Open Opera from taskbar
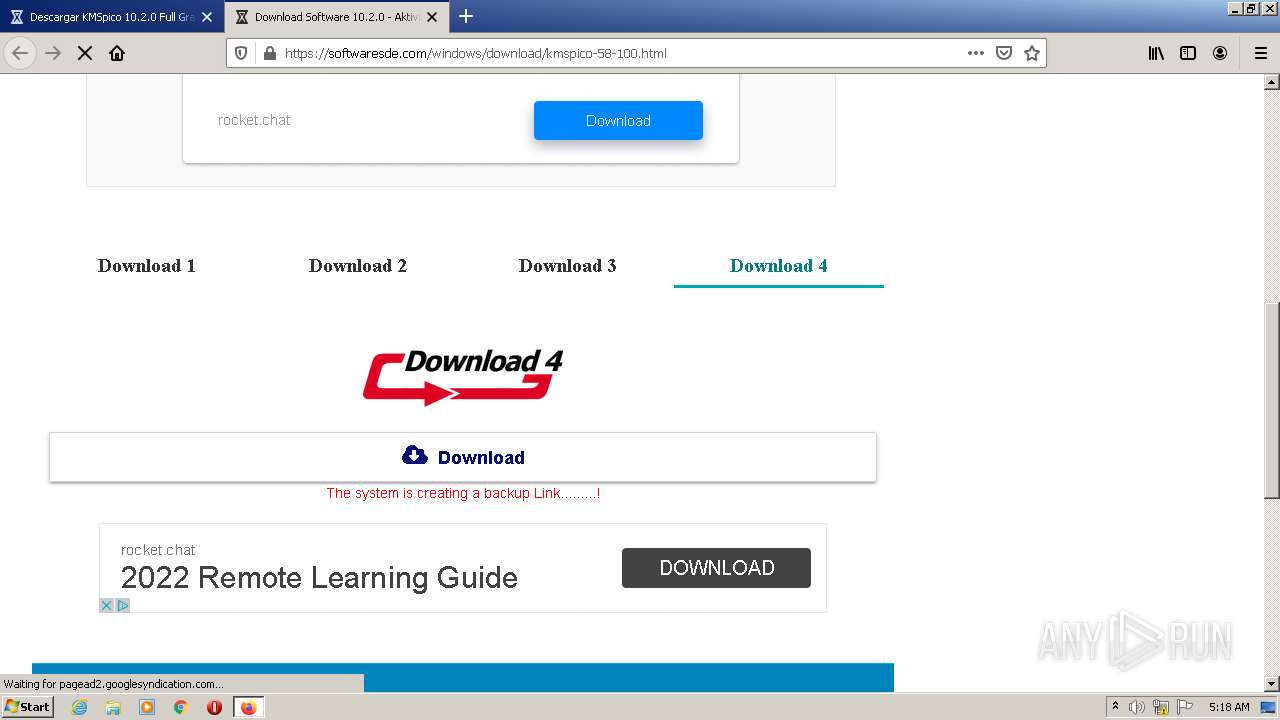The width and height of the screenshot is (1280, 720). pyautogui.click(x=214, y=707)
